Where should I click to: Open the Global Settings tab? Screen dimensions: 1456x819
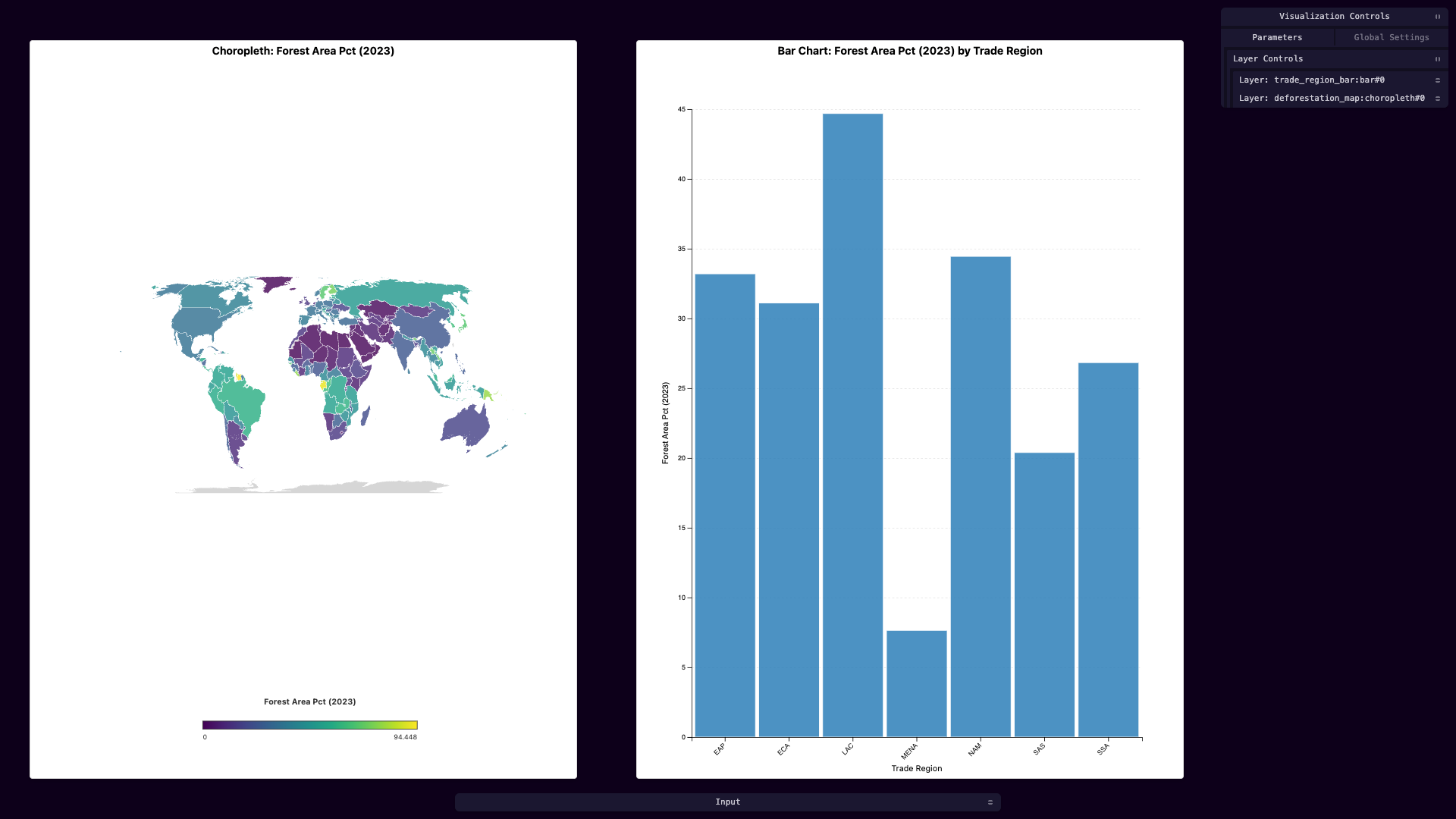point(1392,38)
